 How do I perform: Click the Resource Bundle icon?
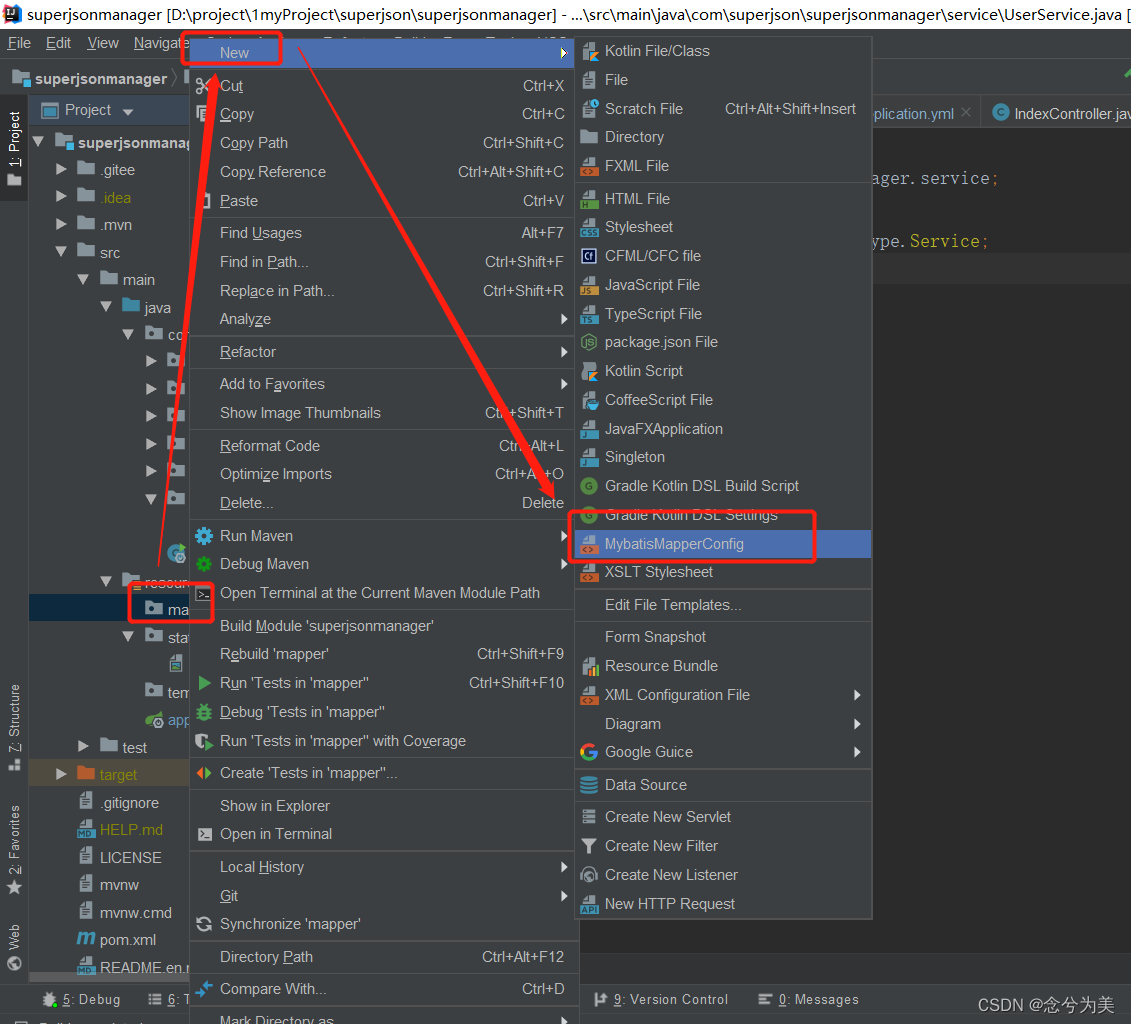point(589,666)
